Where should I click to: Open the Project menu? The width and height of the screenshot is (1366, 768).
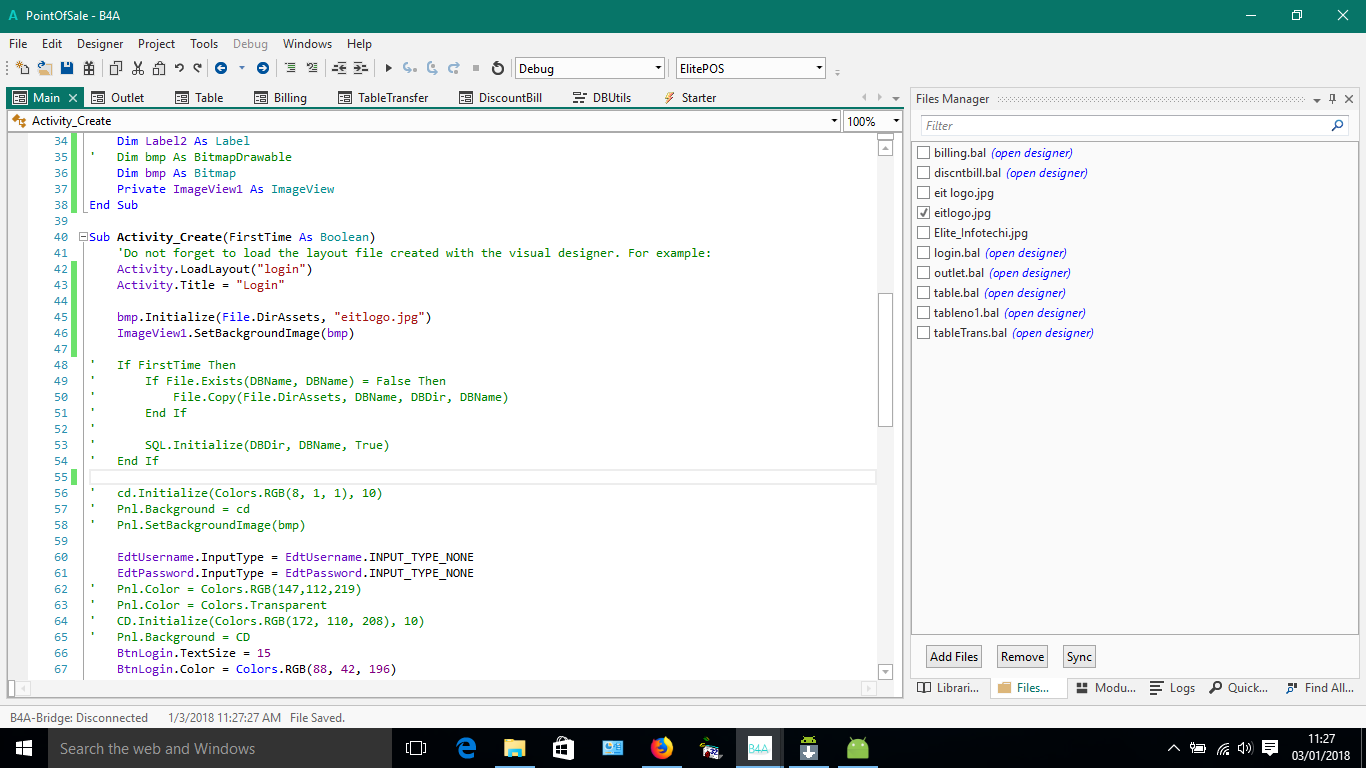156,44
